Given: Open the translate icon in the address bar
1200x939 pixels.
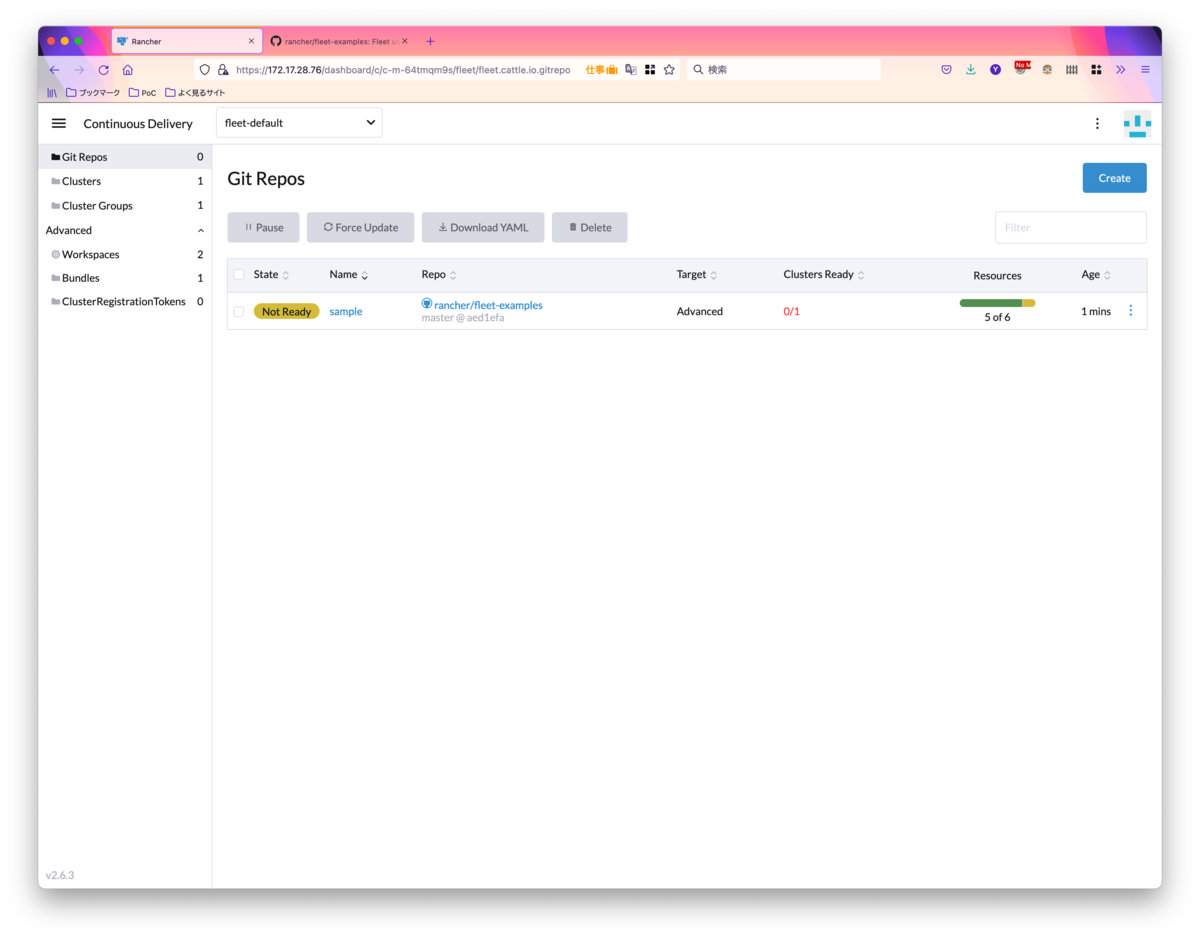Looking at the screenshot, I should 630,69.
